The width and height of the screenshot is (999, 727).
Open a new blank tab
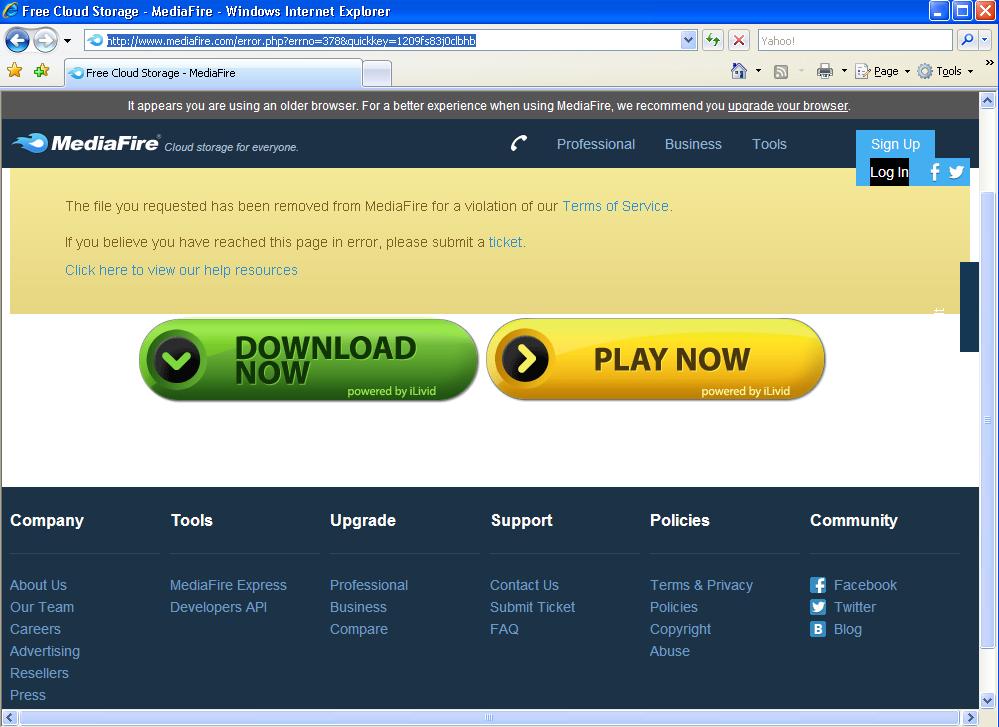tap(377, 73)
